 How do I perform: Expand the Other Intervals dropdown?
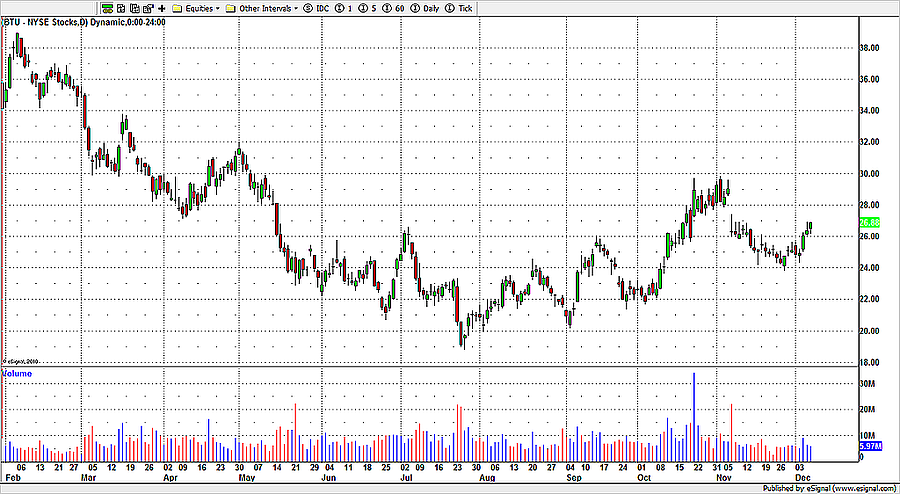pos(264,7)
